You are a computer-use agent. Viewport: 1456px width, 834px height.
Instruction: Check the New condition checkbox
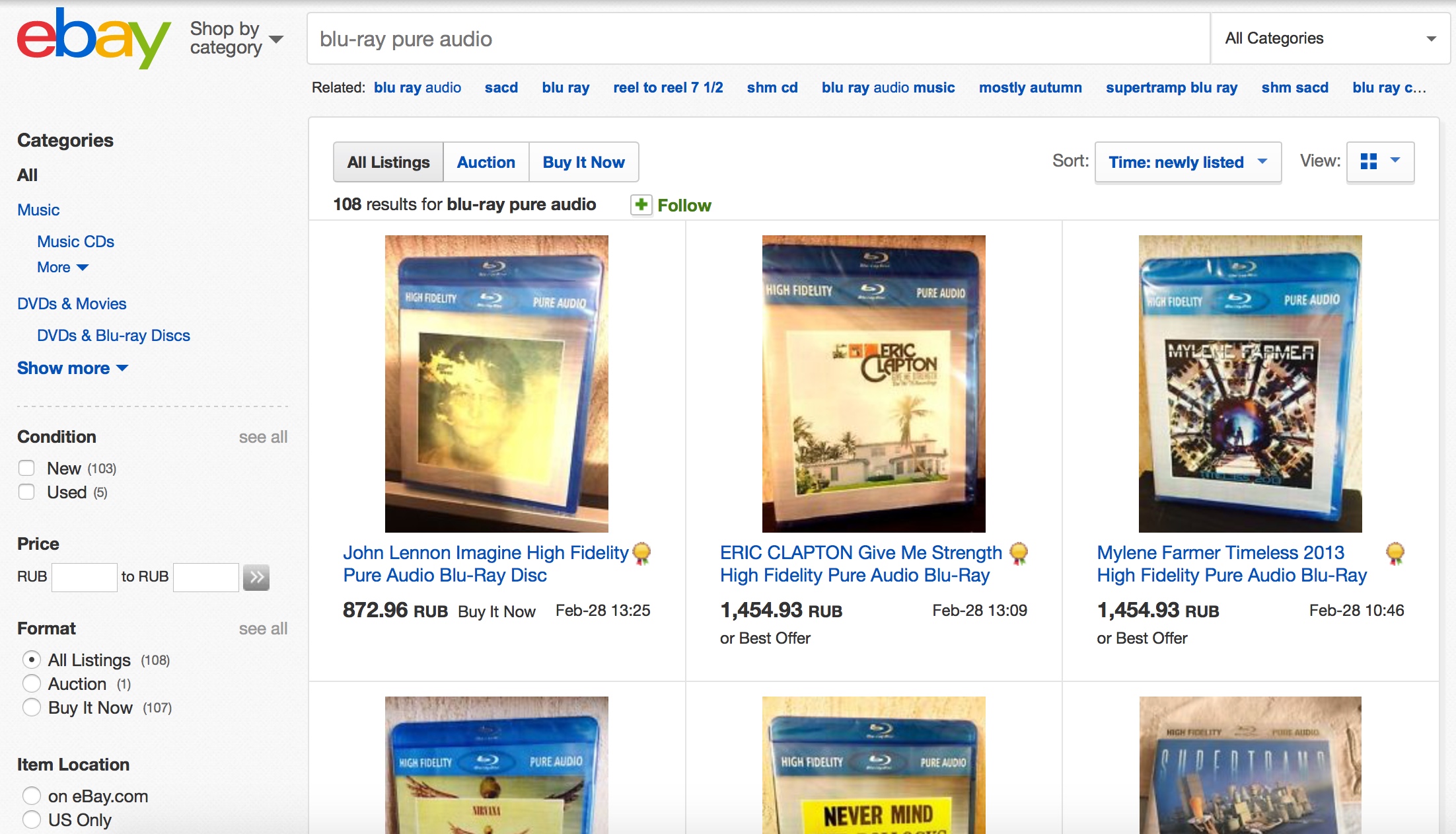click(26, 469)
